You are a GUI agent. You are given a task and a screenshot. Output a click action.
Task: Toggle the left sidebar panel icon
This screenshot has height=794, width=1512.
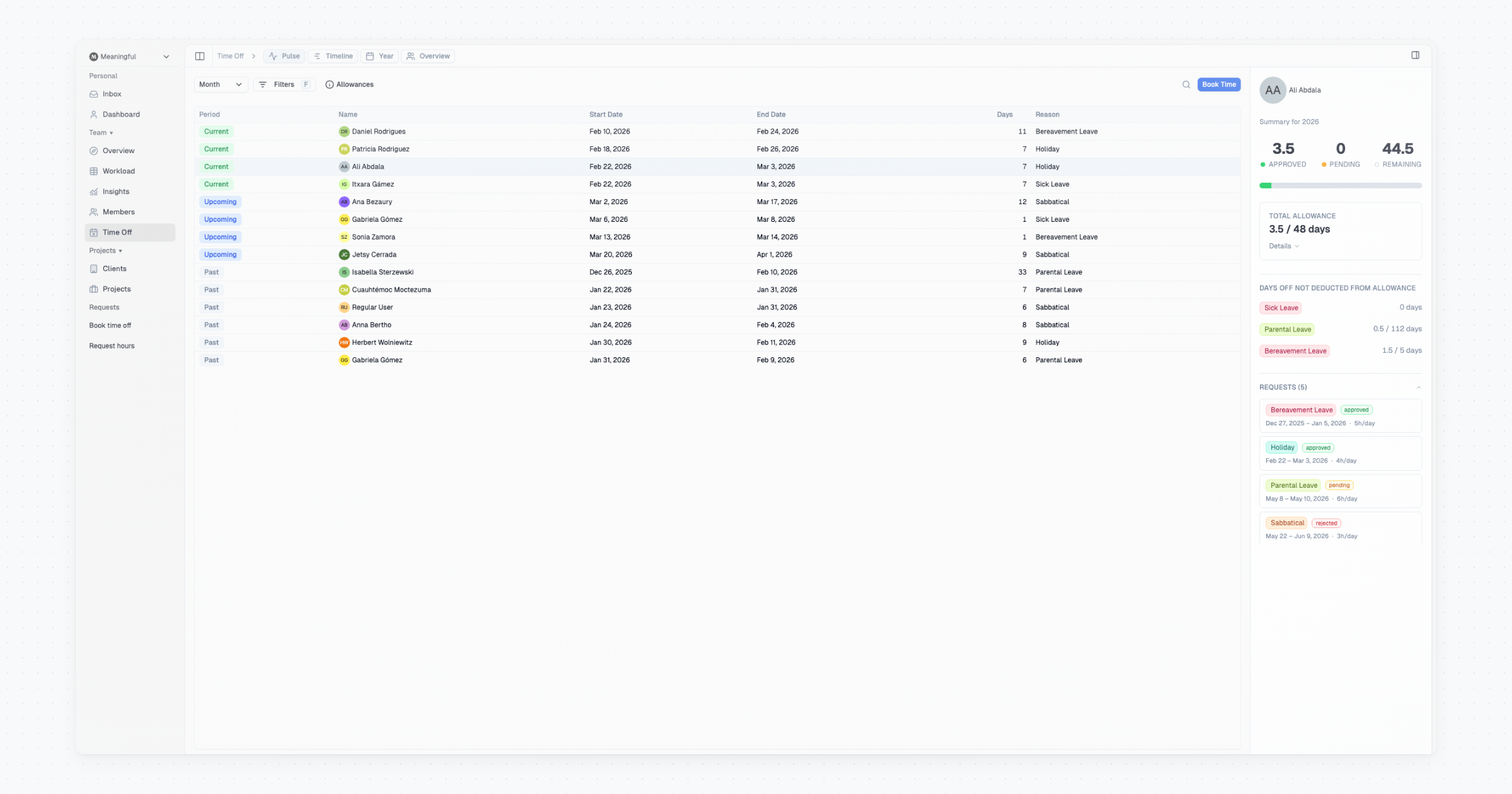(x=200, y=56)
